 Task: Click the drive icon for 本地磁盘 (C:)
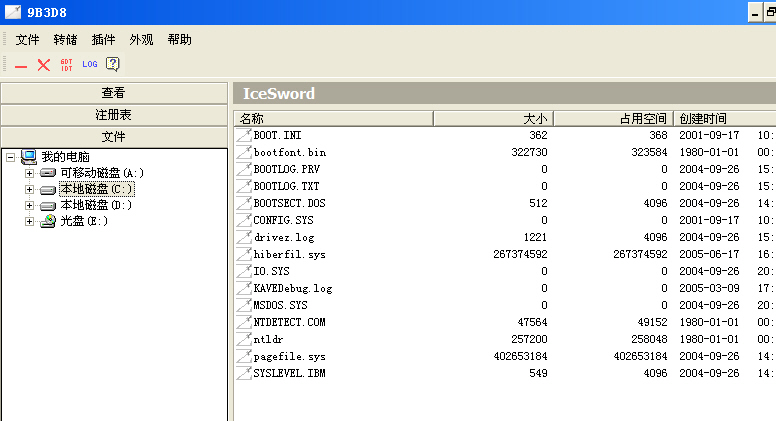click(48, 189)
